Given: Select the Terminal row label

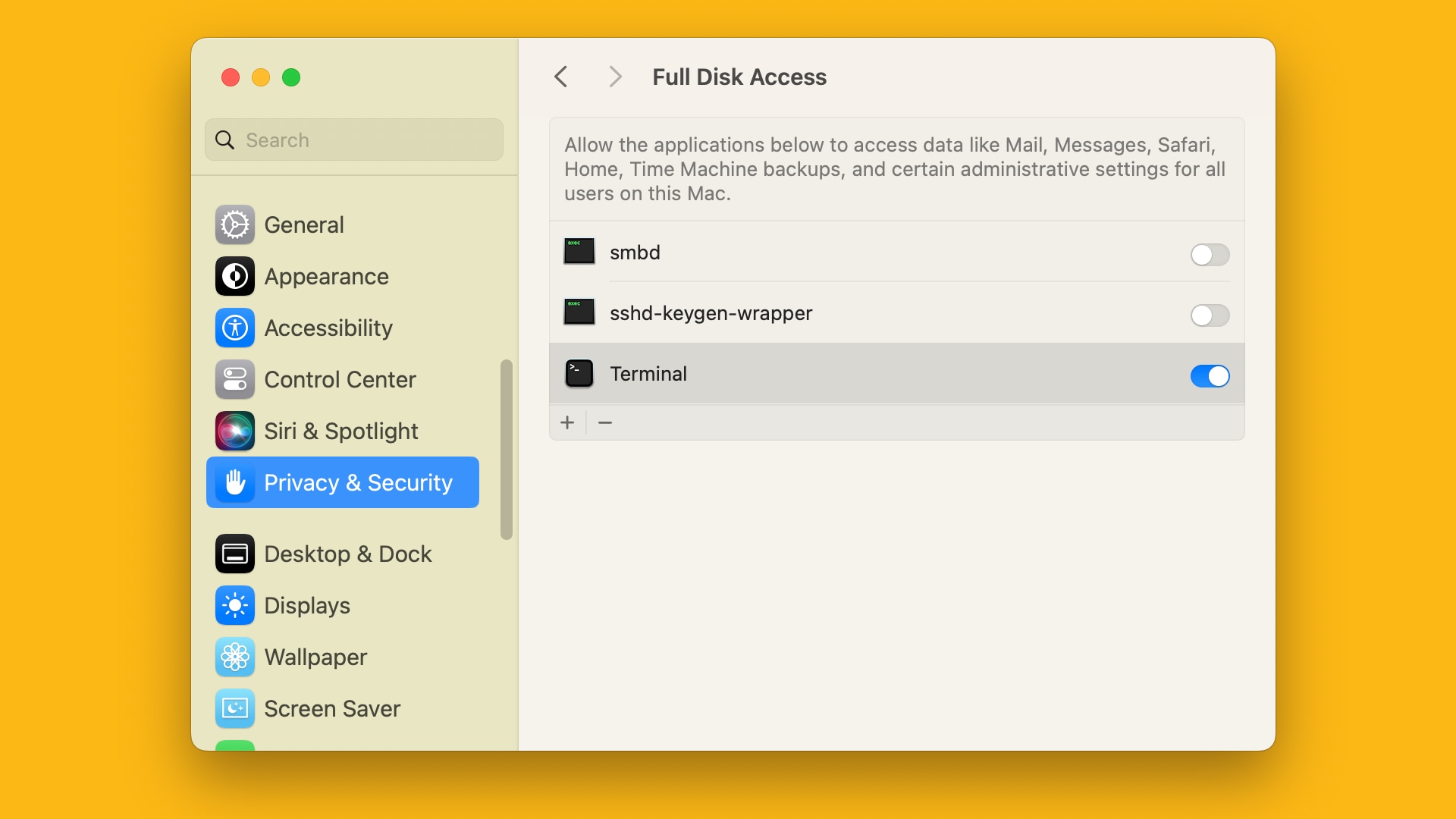Looking at the screenshot, I should pyautogui.click(x=648, y=374).
